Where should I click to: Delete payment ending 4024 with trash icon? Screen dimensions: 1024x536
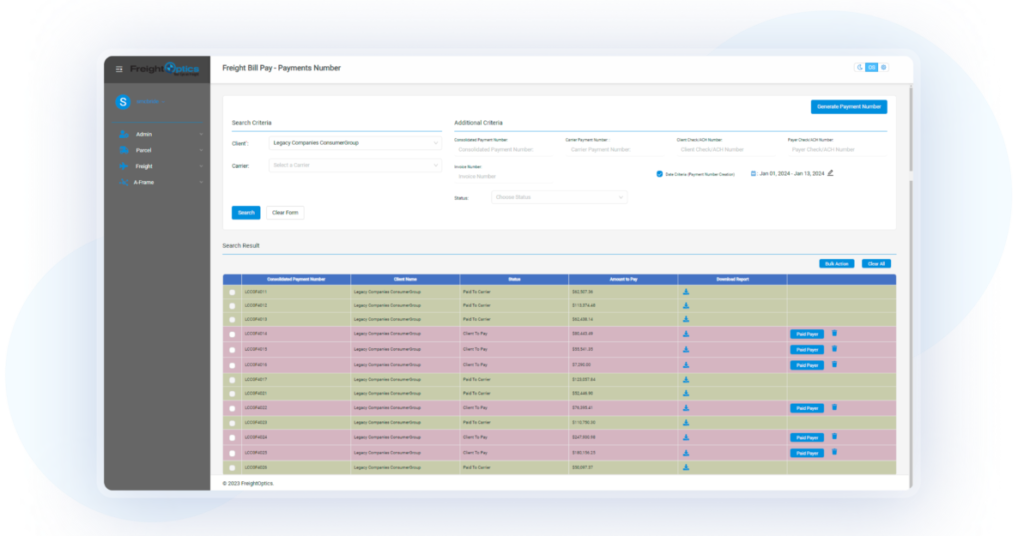tap(835, 437)
